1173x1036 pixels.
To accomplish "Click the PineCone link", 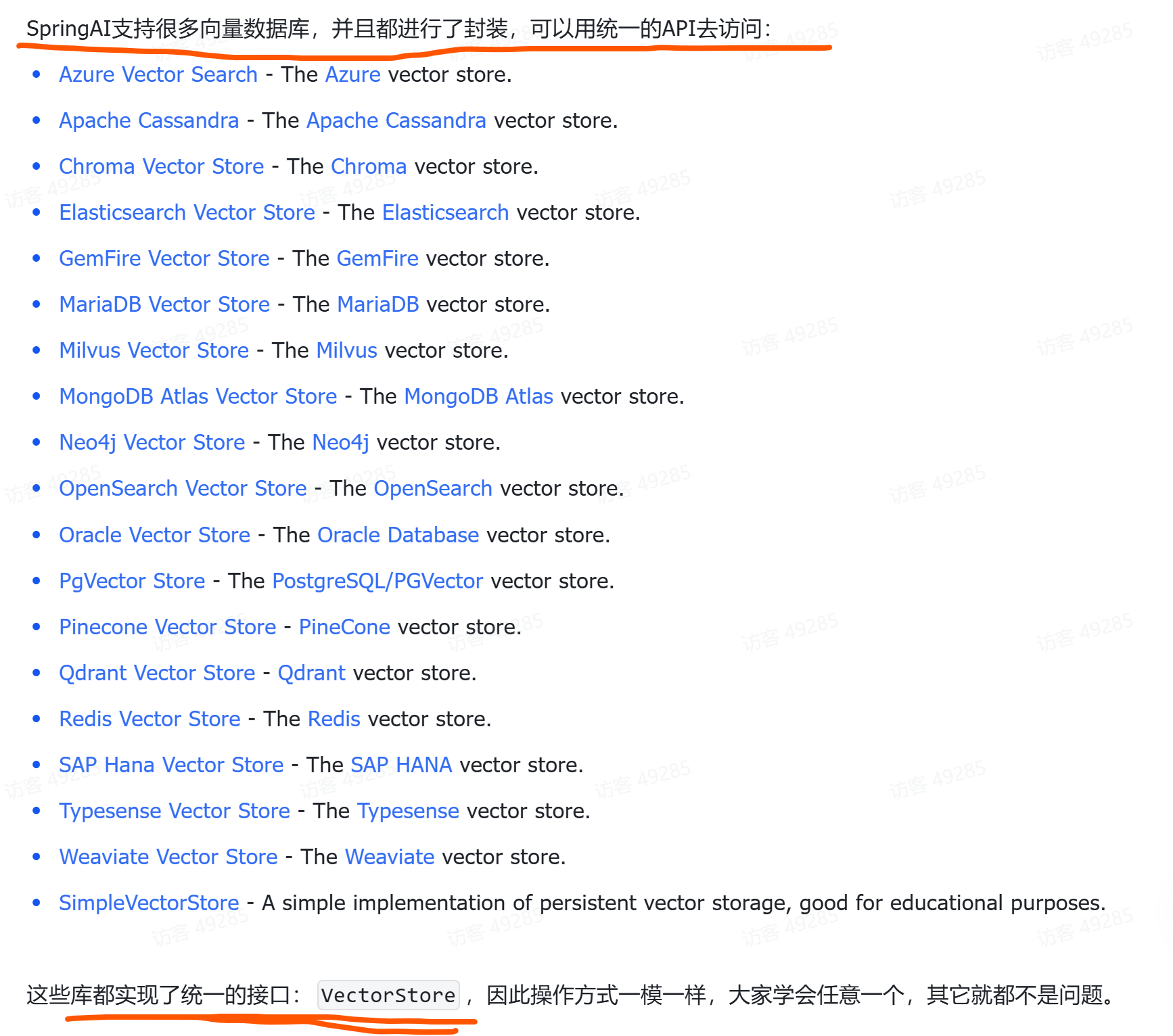I will pyautogui.click(x=345, y=627).
